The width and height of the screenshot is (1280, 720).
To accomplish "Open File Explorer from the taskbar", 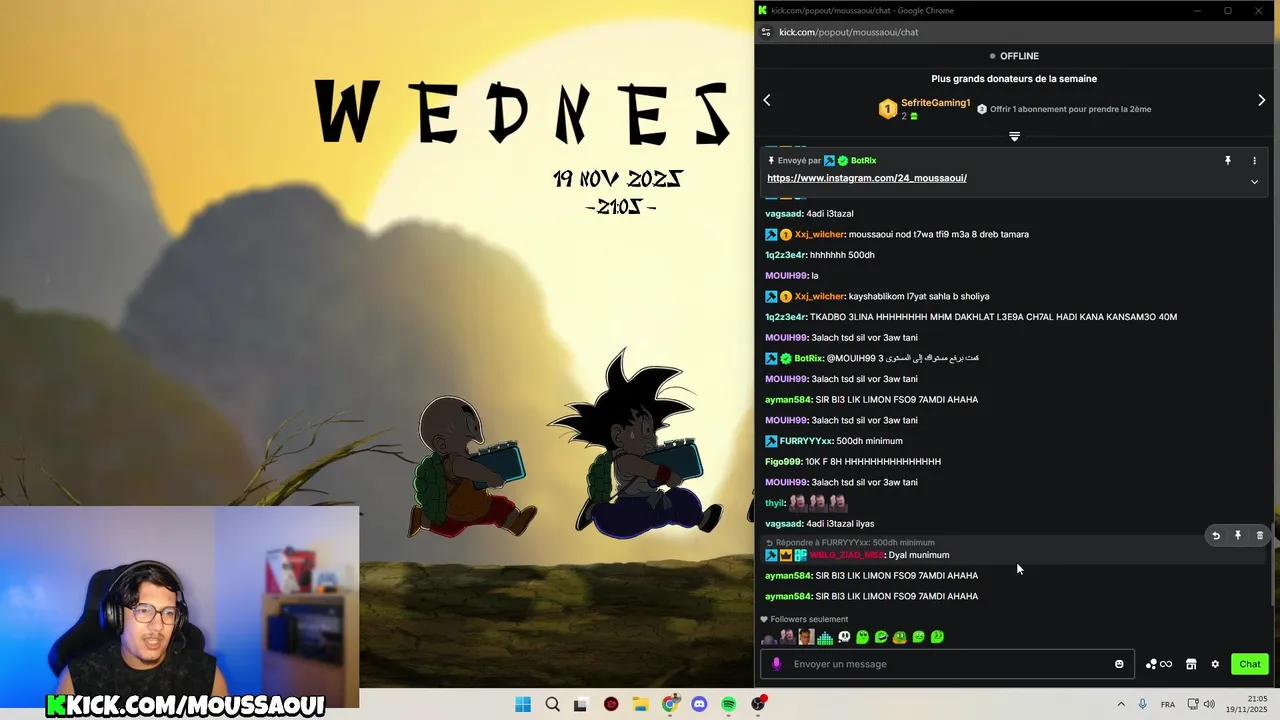I will [640, 704].
